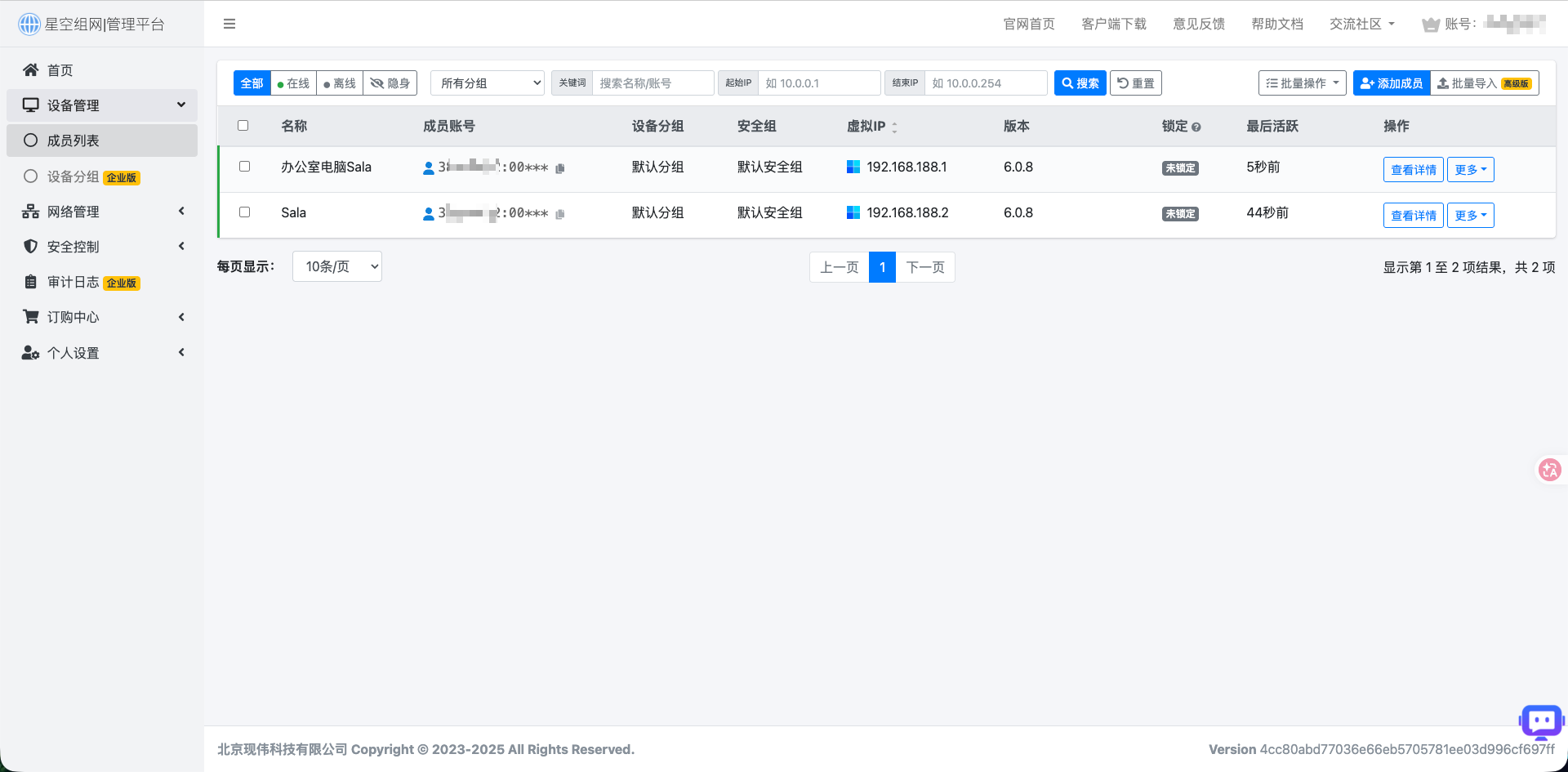This screenshot has height=772, width=1568.
Task: Click the 44秒前 last active cell
Action: [1267, 212]
